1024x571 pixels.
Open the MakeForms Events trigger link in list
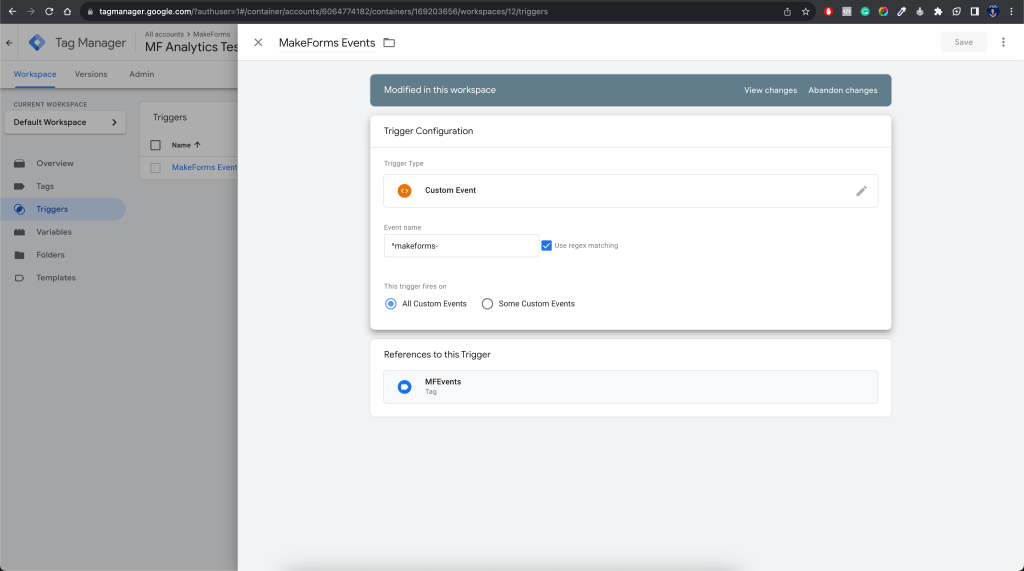pos(204,167)
